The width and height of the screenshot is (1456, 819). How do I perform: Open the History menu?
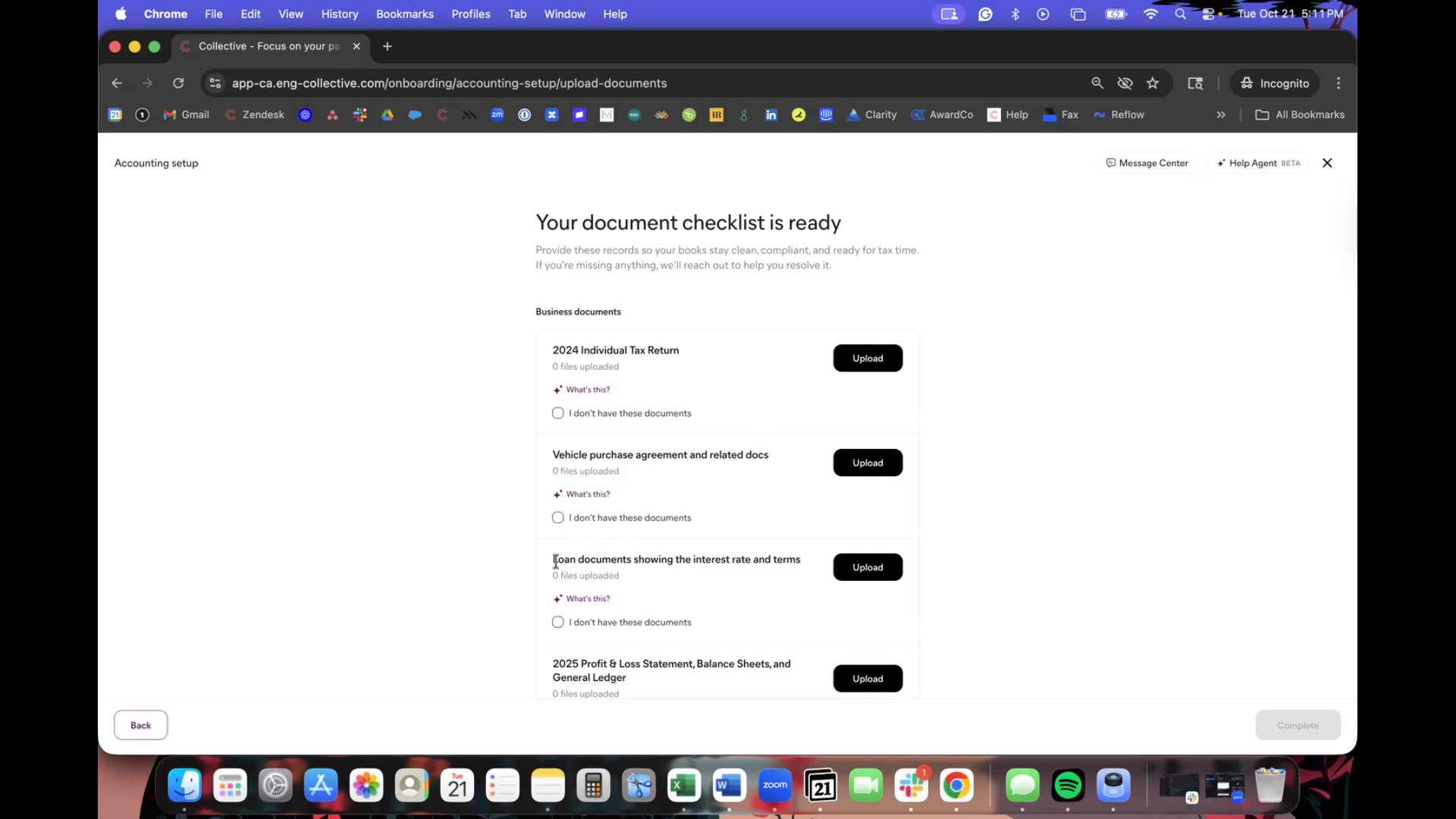339,14
